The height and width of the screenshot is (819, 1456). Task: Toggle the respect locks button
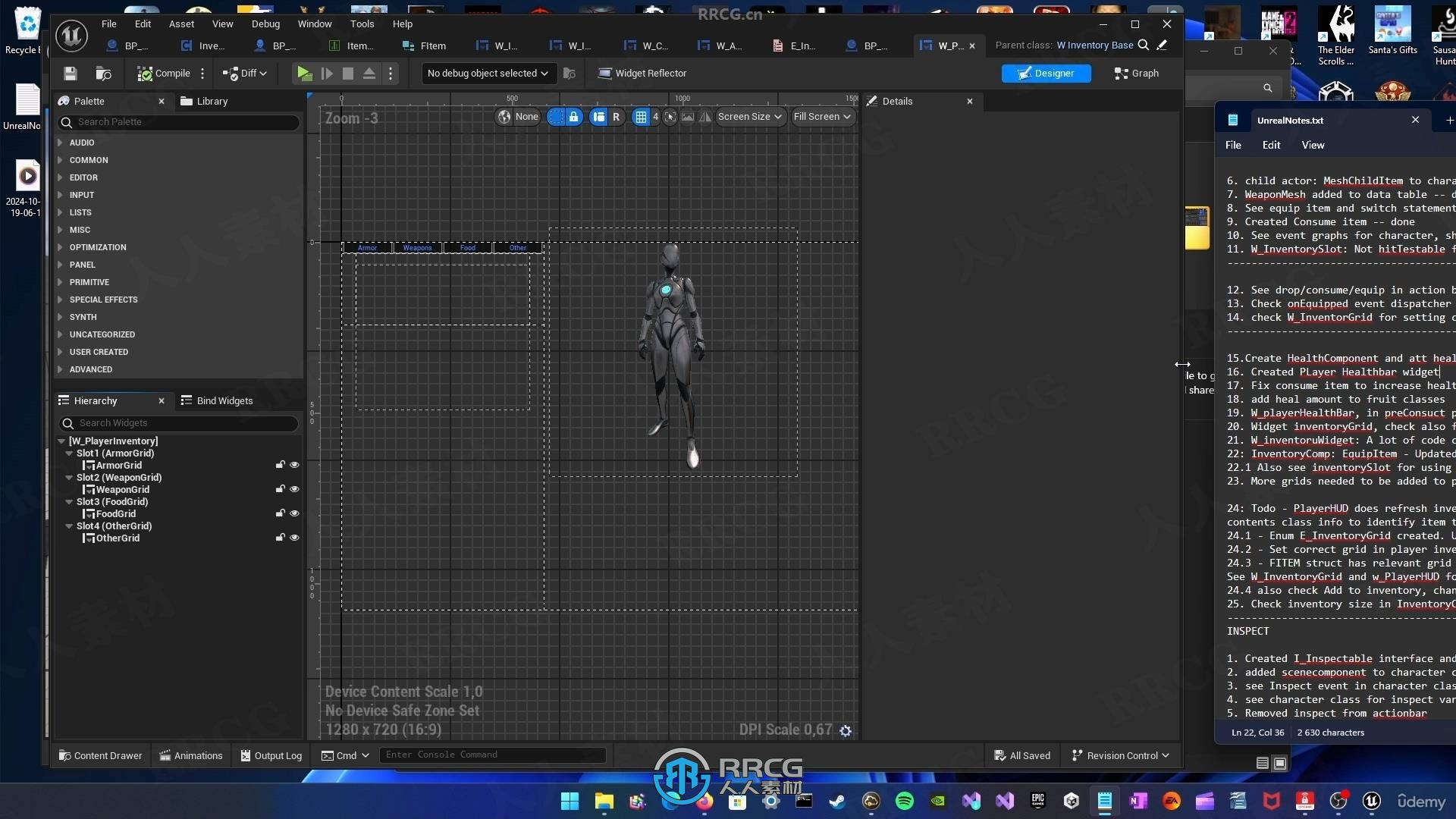pyautogui.click(x=574, y=117)
